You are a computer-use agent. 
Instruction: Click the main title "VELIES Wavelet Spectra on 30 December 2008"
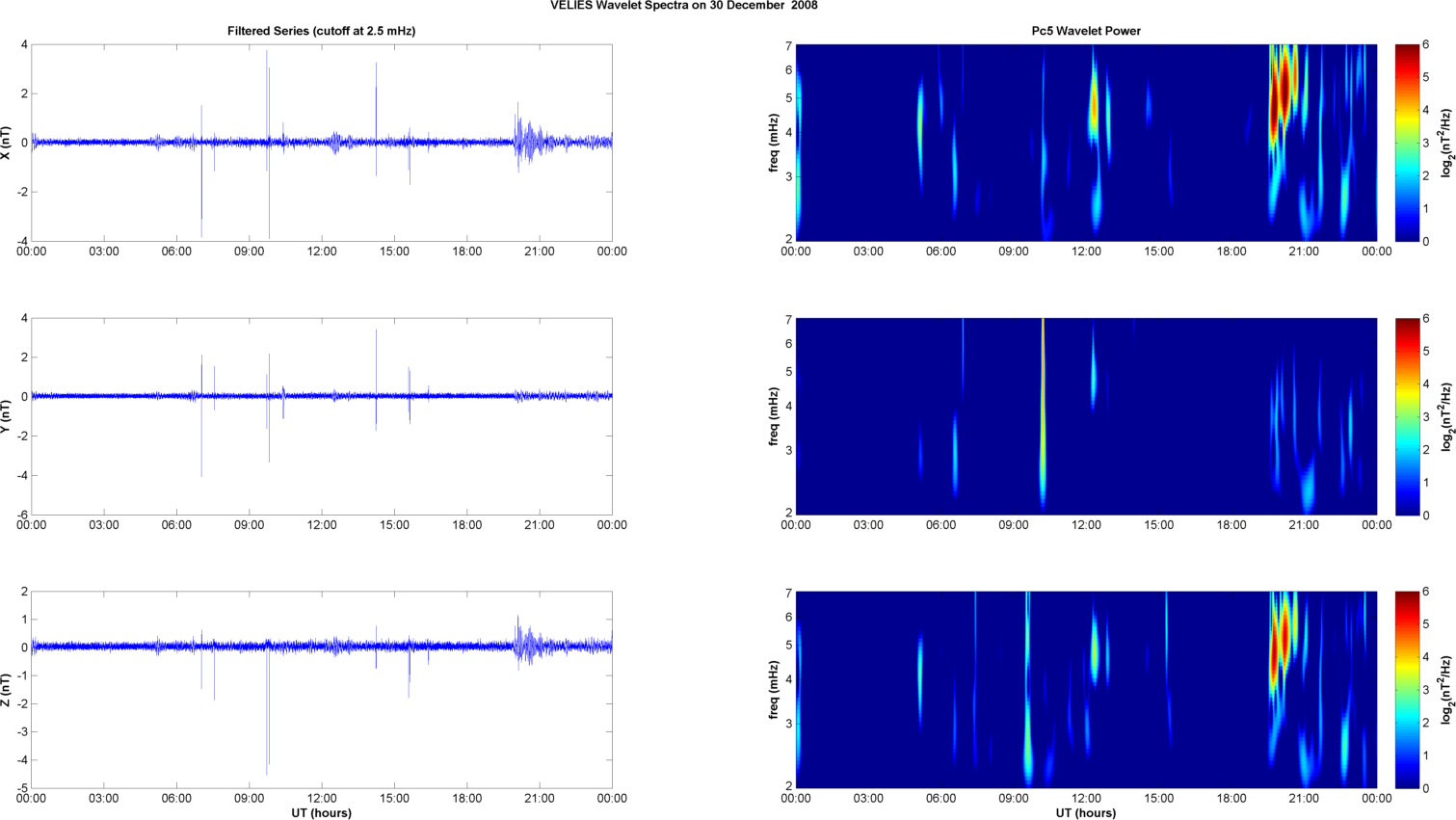tap(684, 6)
